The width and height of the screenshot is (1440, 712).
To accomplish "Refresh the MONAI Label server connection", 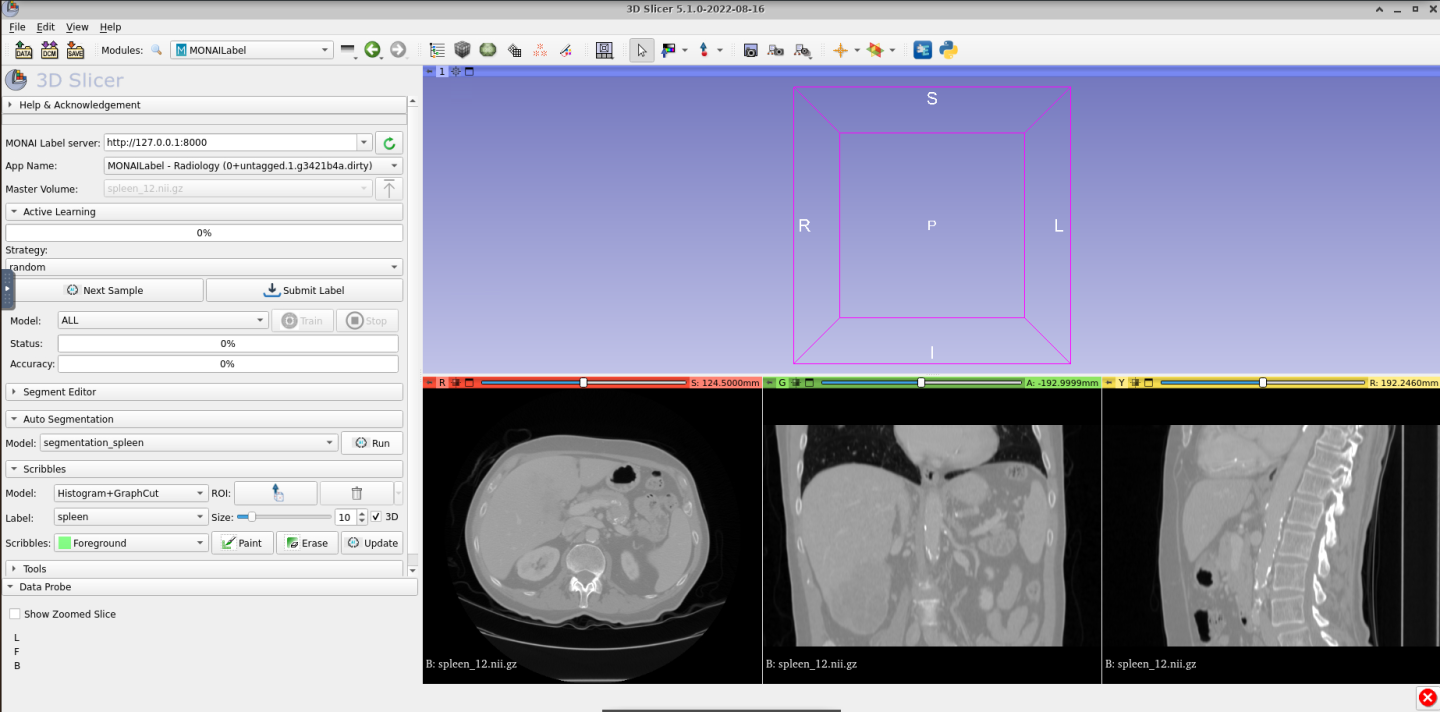I will coord(389,143).
